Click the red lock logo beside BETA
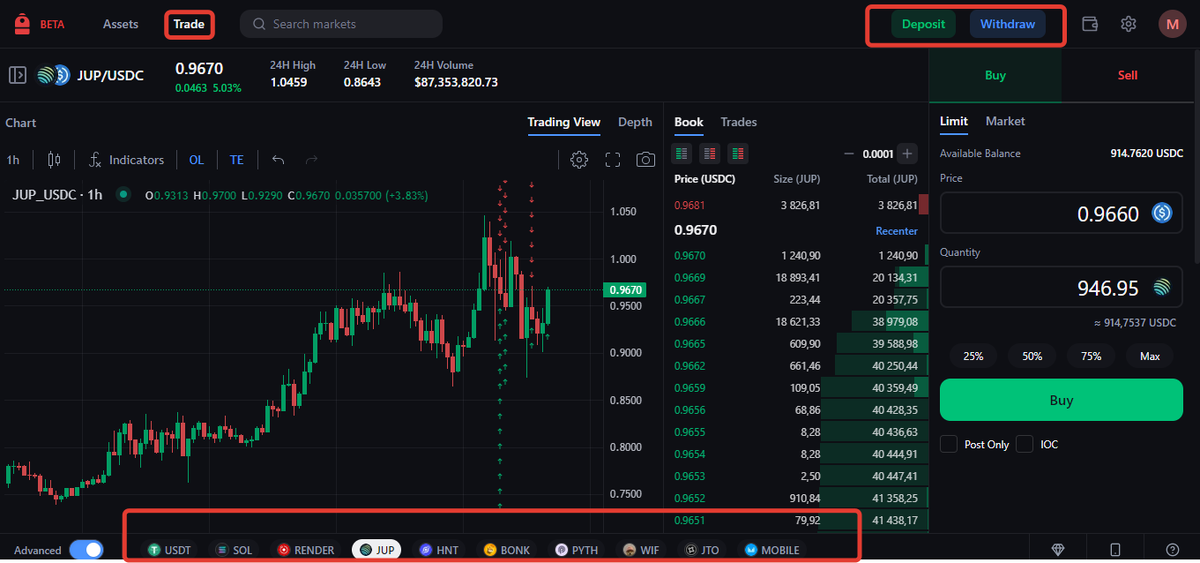This screenshot has height=563, width=1200. [22, 24]
